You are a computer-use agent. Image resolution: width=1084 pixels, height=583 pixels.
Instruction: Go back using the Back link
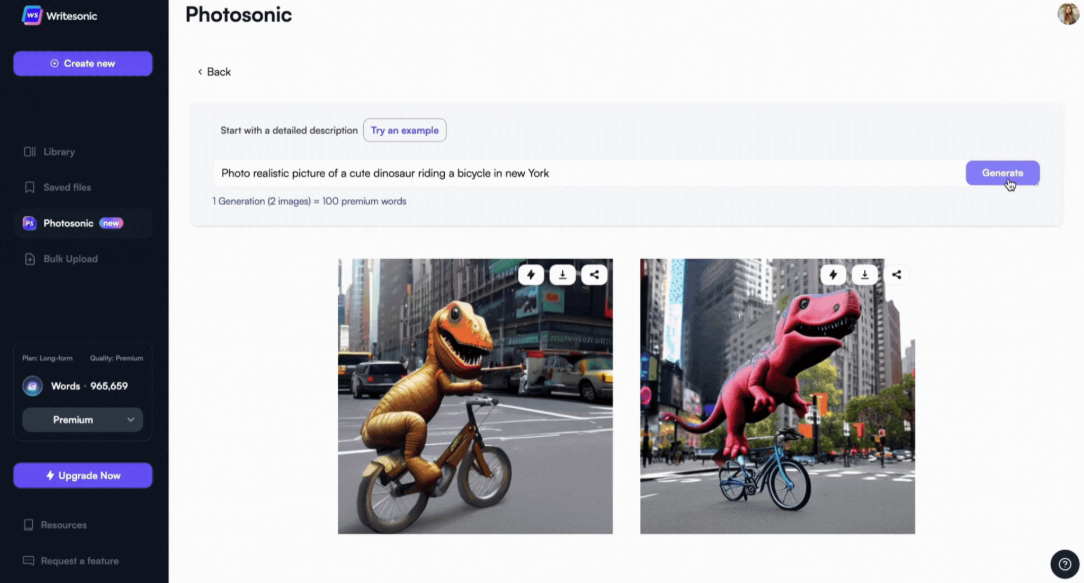[214, 72]
